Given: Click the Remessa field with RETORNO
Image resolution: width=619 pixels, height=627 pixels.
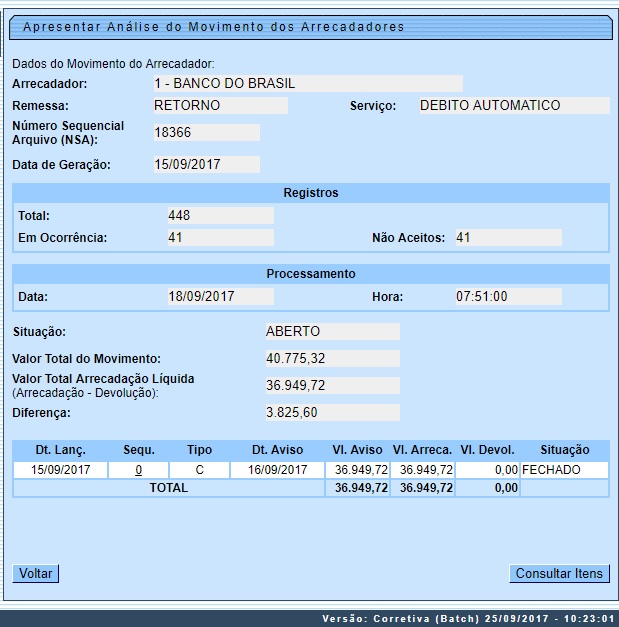Looking at the screenshot, I should point(219,106).
